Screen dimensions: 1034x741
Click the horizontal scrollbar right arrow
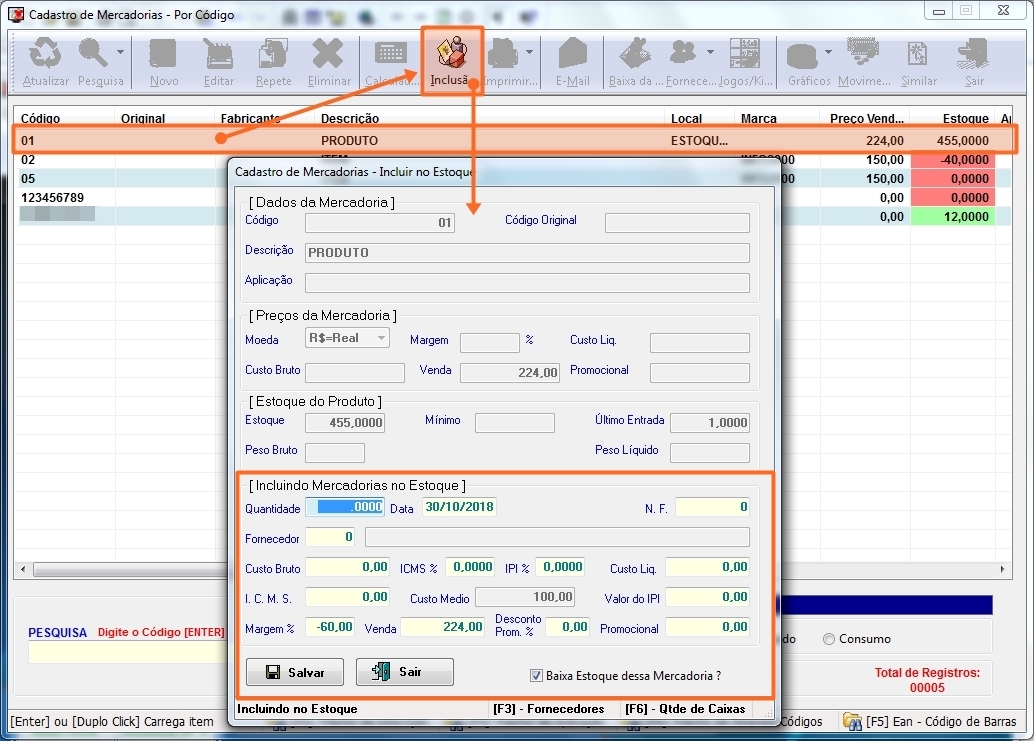(1005, 570)
